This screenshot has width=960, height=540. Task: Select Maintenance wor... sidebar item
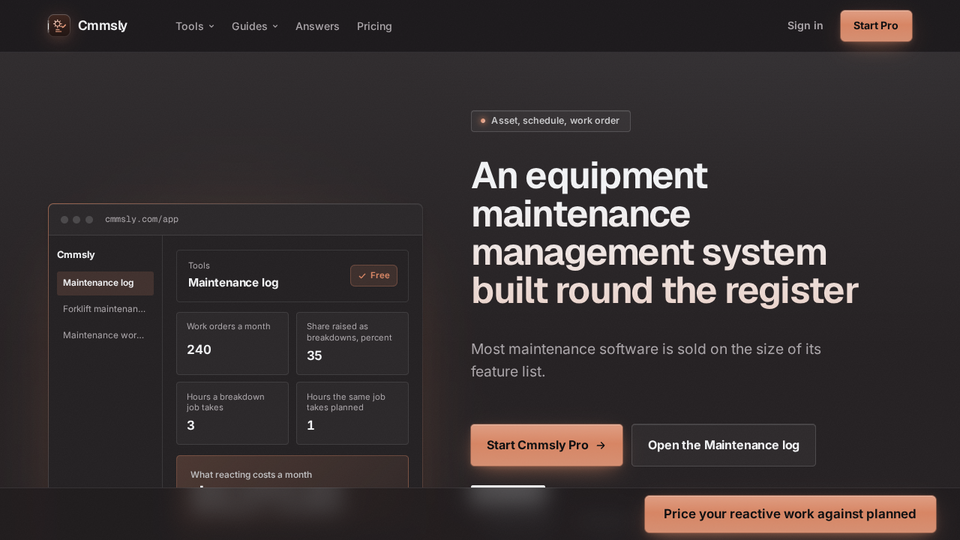[105, 336]
